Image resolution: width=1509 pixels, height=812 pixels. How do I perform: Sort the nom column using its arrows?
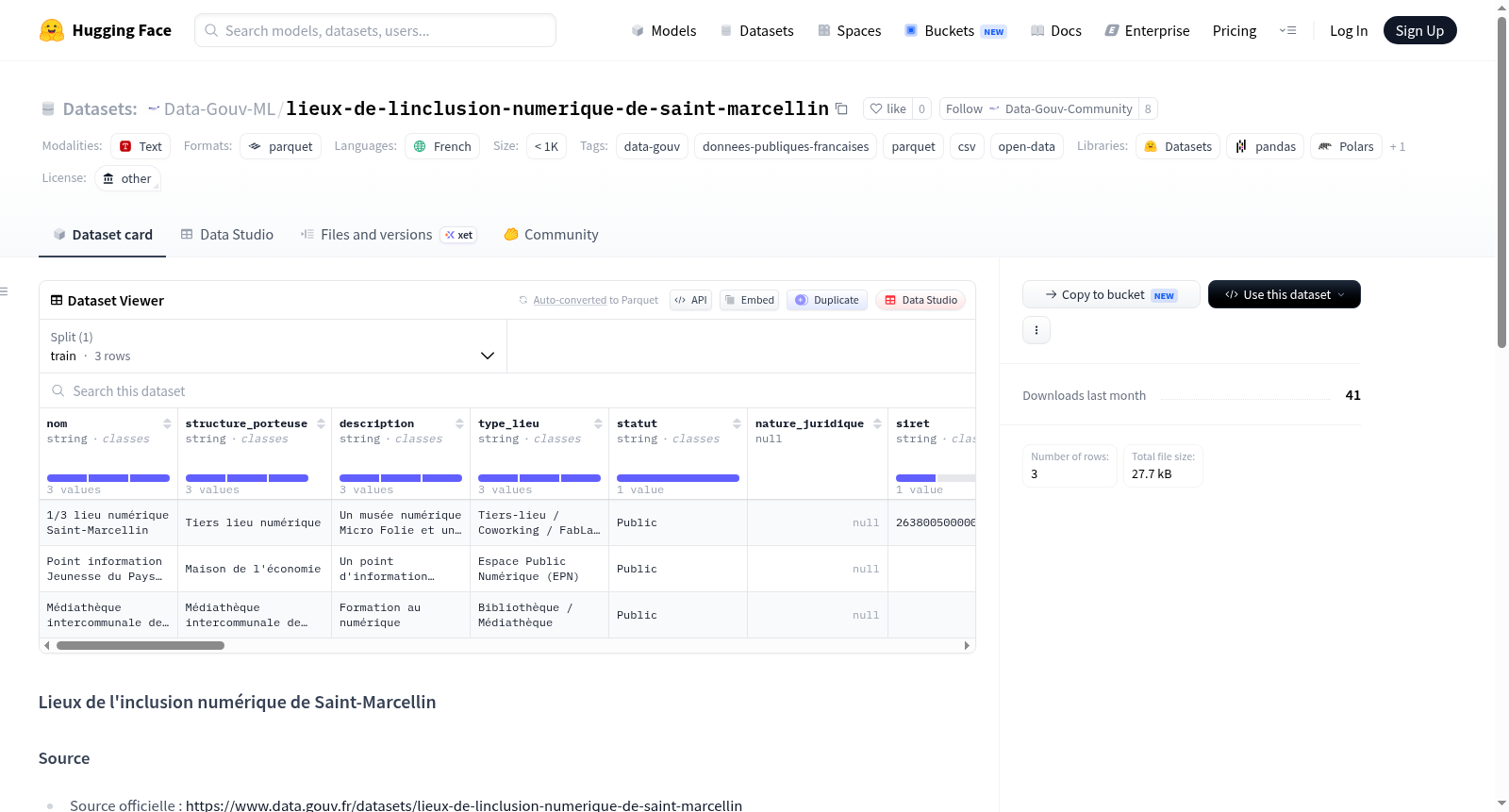167,423
